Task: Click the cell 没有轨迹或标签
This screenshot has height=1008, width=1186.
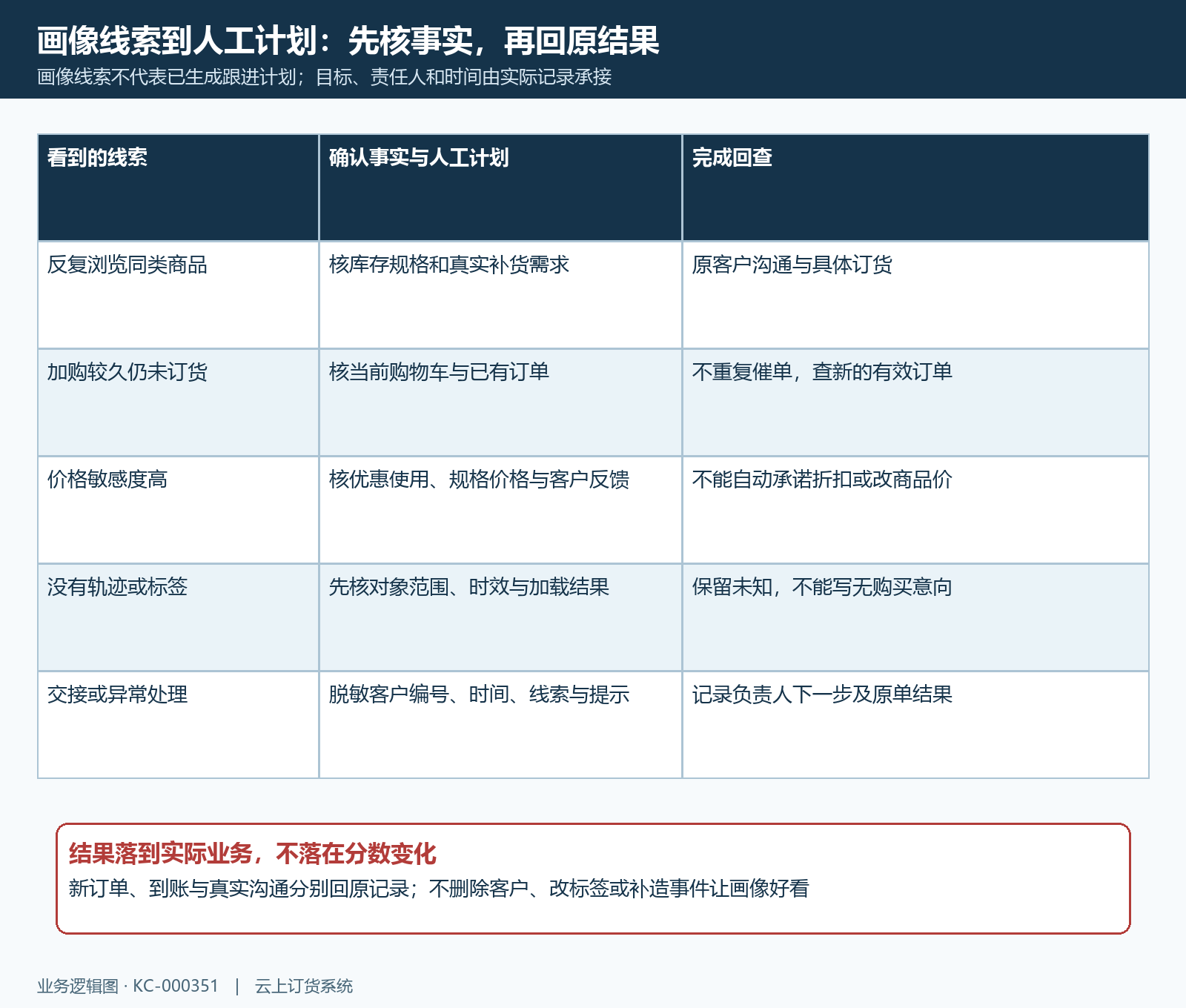Action: [x=178, y=617]
